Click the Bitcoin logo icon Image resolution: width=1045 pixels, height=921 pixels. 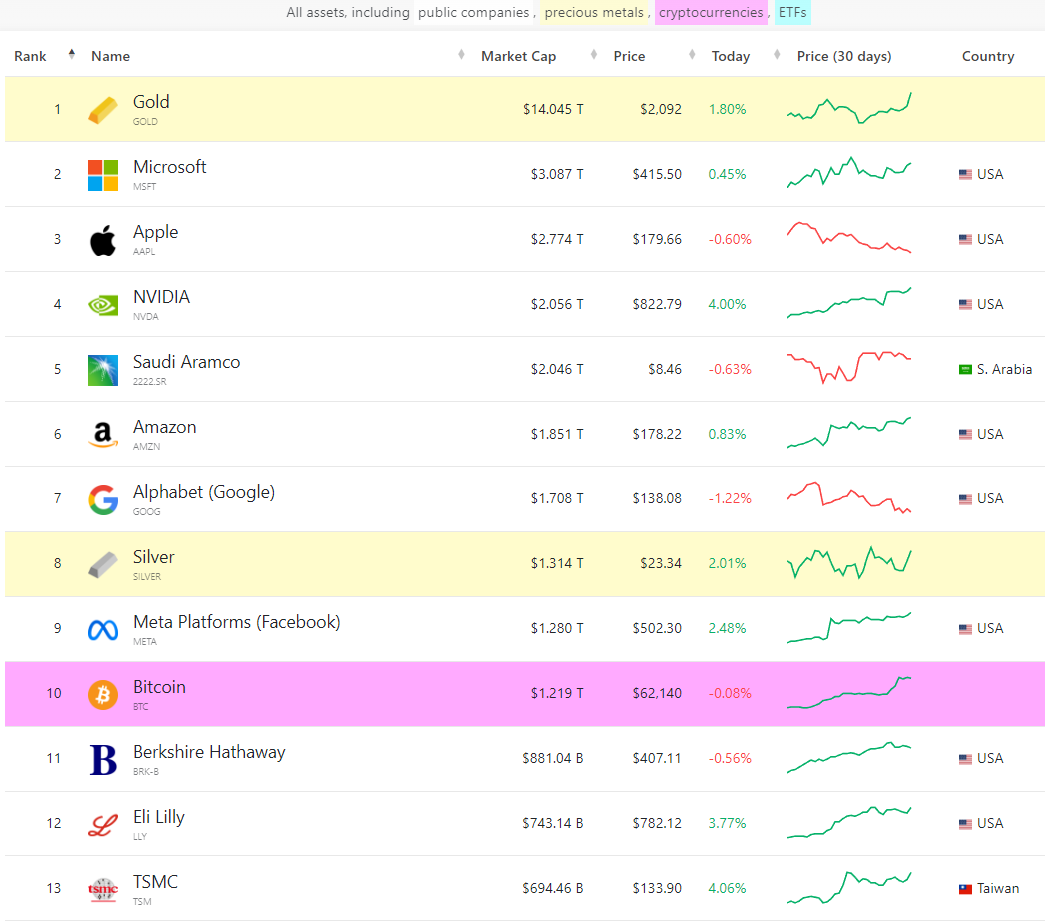103,695
